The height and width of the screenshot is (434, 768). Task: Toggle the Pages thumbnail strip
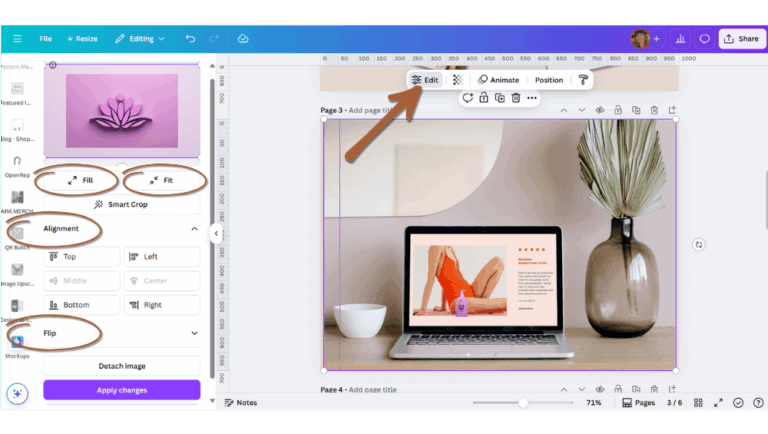tap(638, 403)
